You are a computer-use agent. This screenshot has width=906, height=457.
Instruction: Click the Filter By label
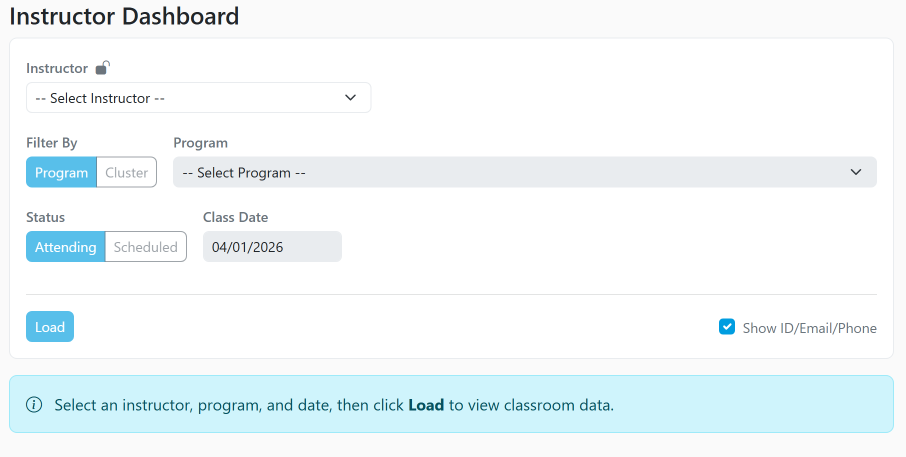tap(52, 143)
